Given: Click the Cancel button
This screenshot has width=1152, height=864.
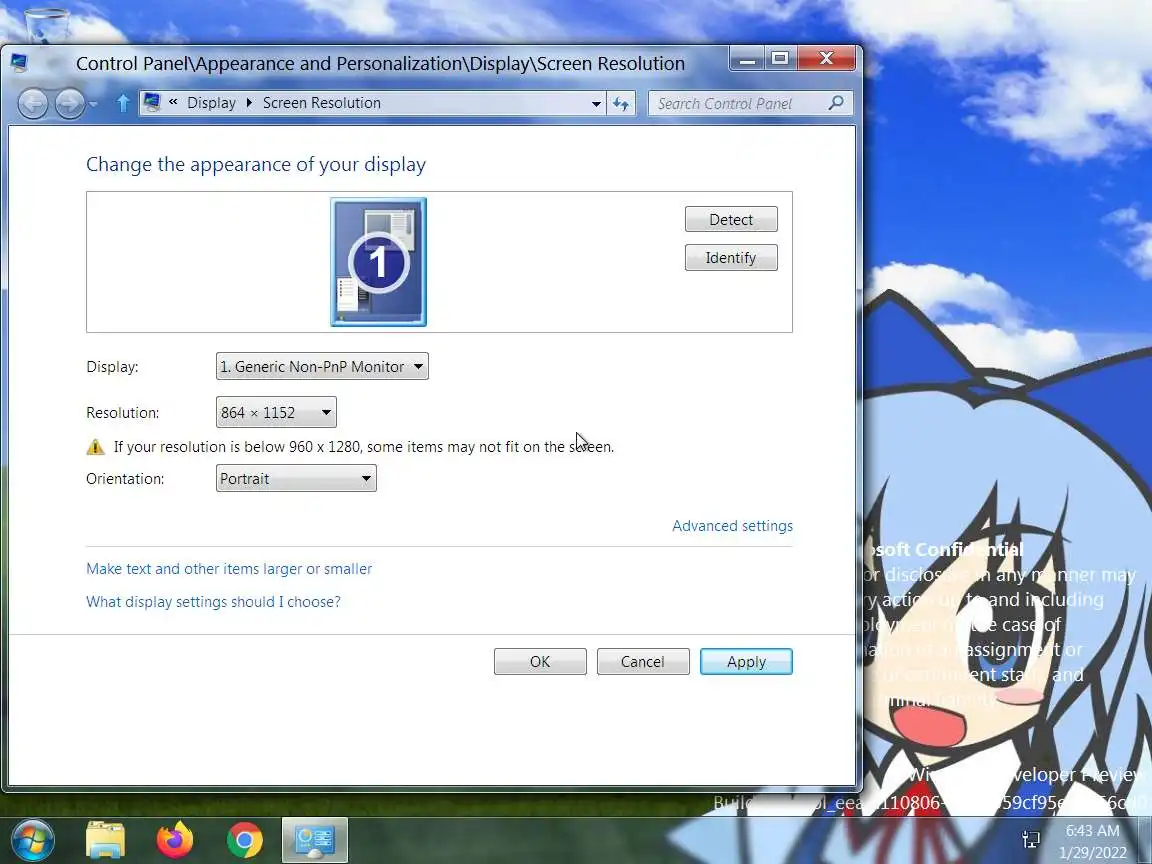Looking at the screenshot, I should pos(643,661).
